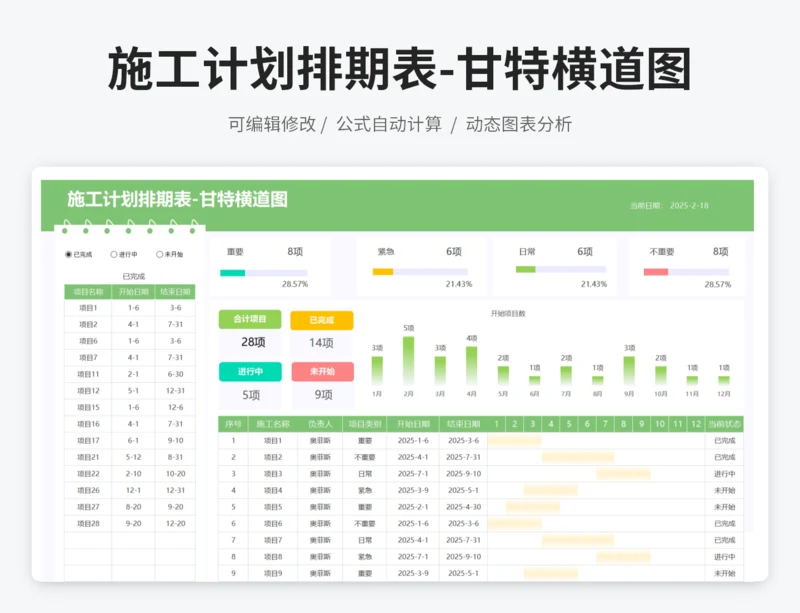
Task: Click the 12月 chart bar
Action: (723, 380)
